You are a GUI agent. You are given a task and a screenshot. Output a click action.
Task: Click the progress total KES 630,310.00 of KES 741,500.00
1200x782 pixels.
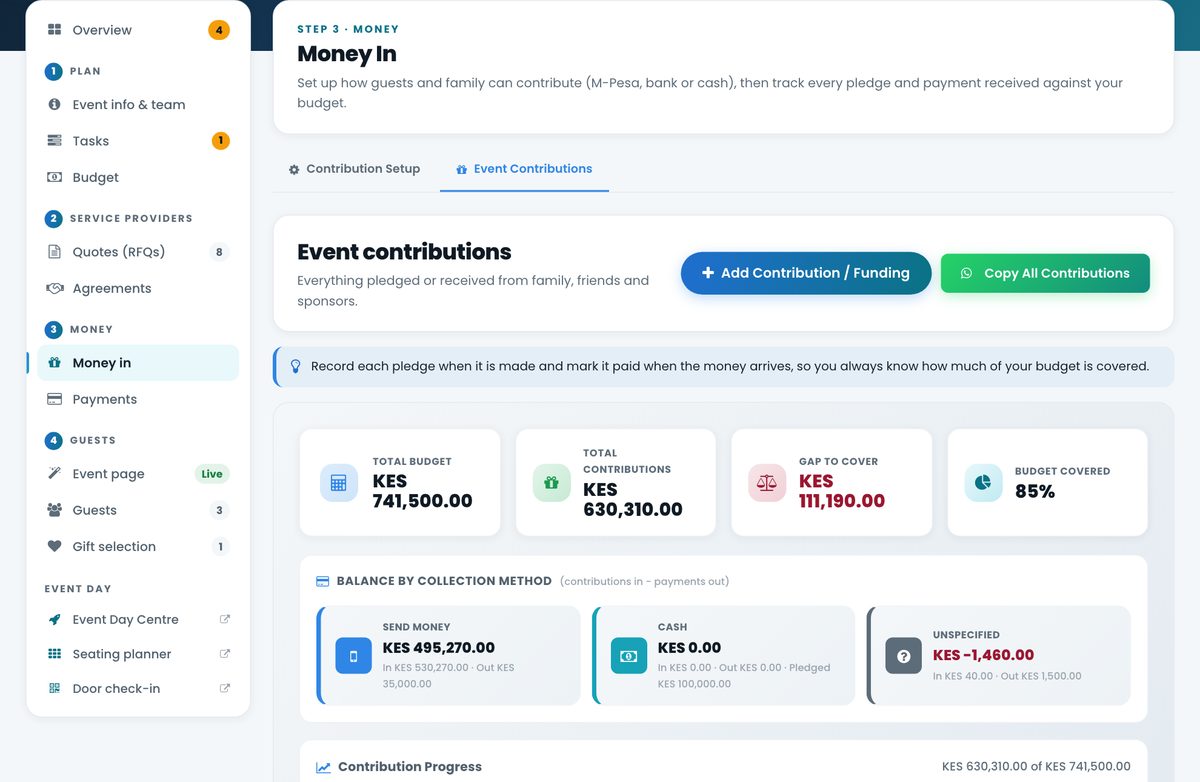(x=1036, y=767)
